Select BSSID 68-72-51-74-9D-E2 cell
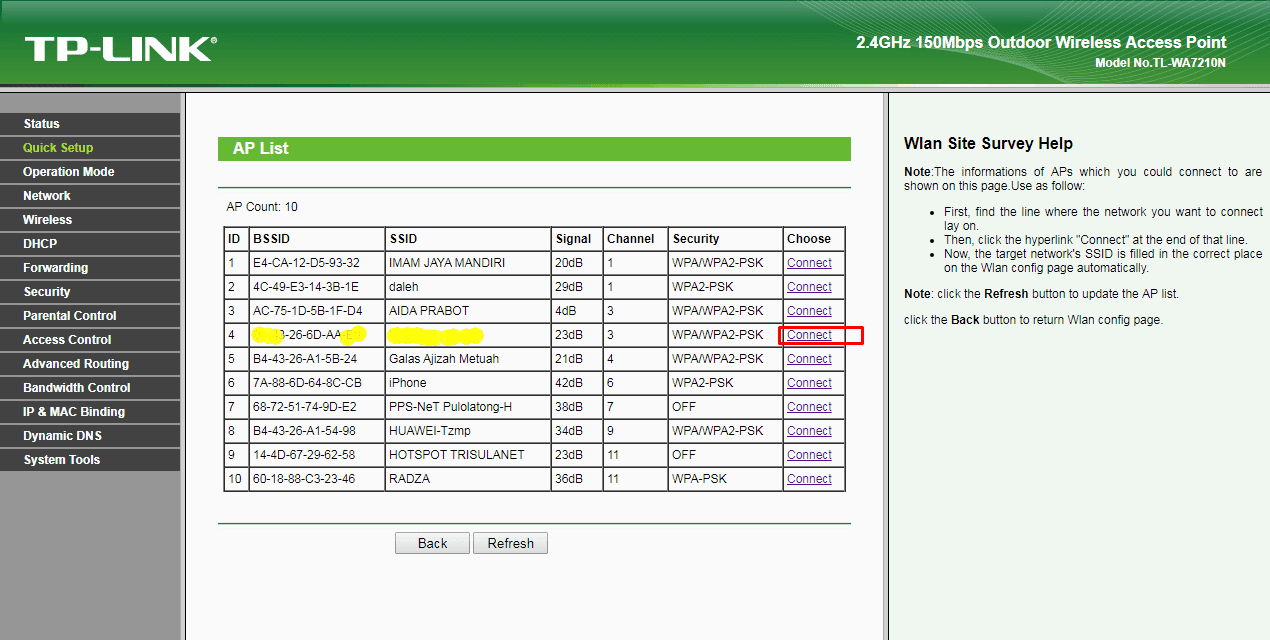 click(317, 407)
